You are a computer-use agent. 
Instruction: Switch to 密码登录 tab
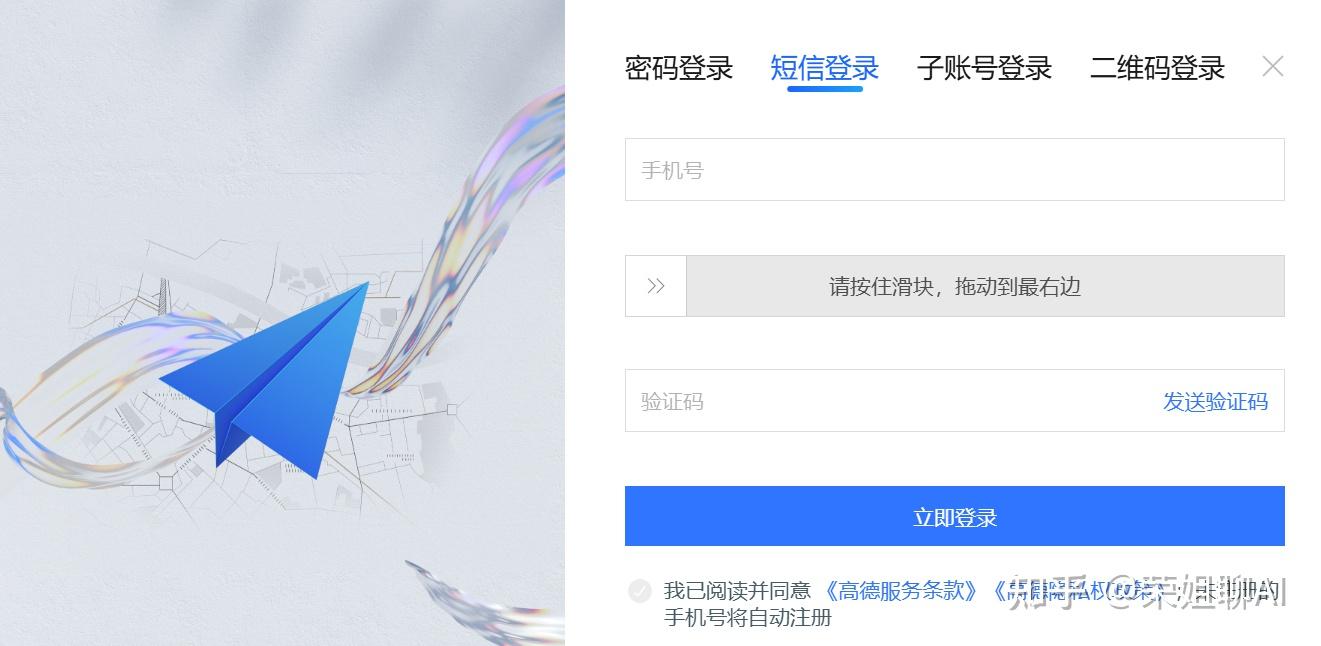point(679,68)
